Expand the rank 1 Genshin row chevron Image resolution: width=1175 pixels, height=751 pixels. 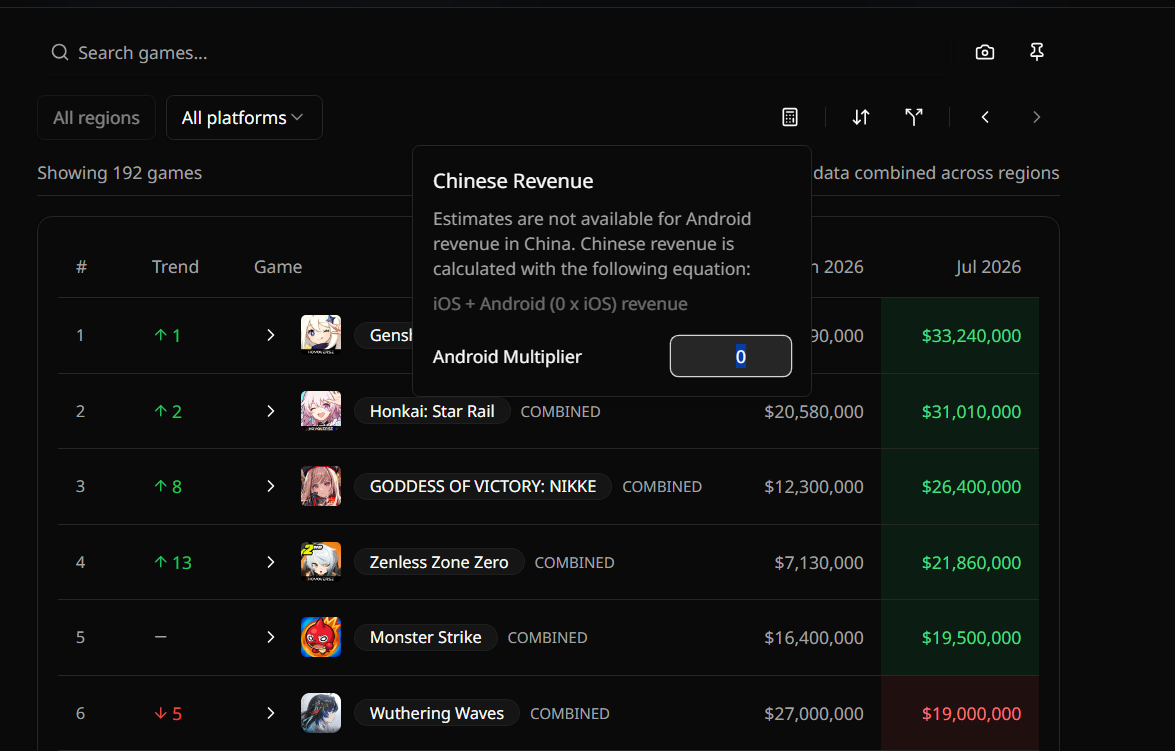coord(271,335)
